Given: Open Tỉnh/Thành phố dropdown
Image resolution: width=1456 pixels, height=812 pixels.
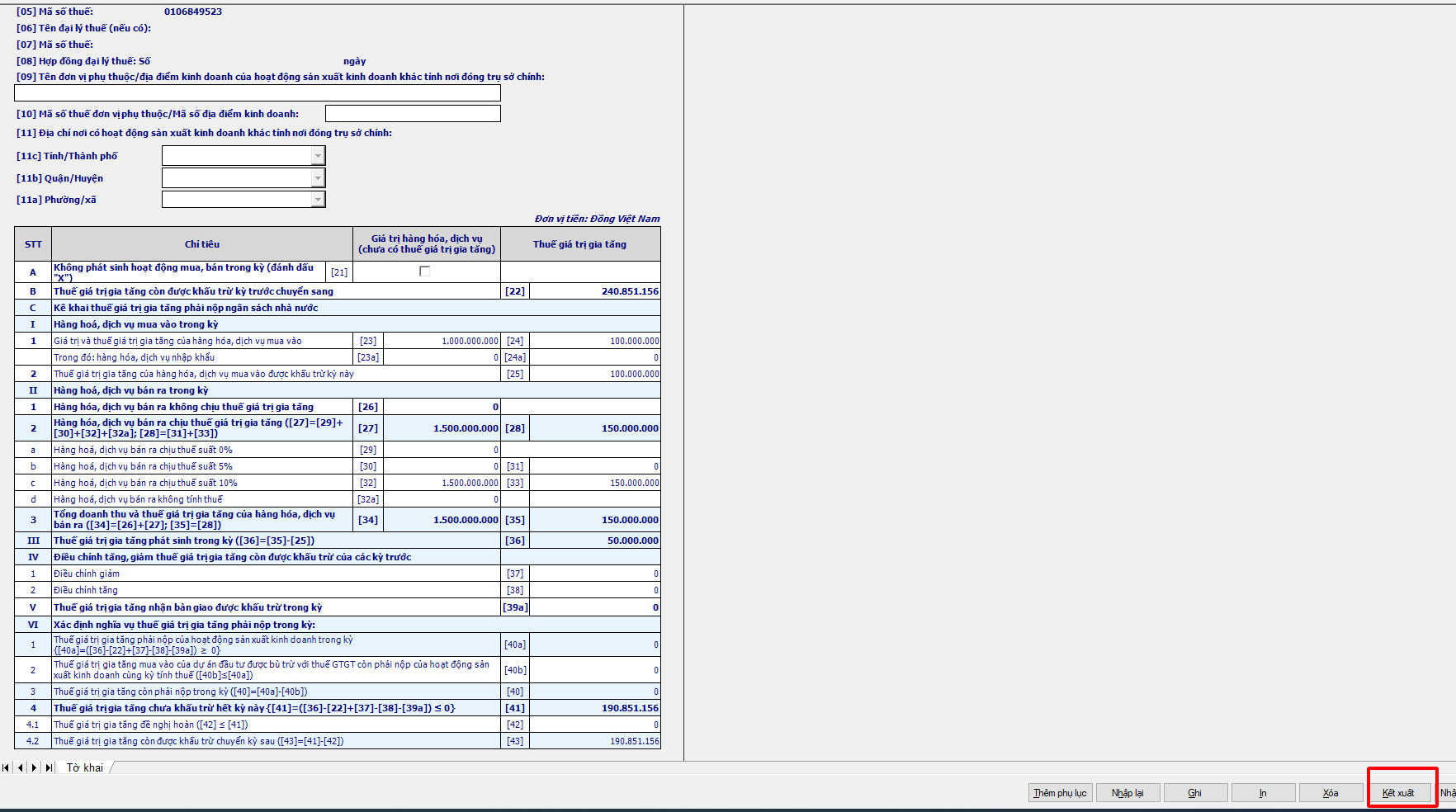Looking at the screenshot, I should [318, 156].
